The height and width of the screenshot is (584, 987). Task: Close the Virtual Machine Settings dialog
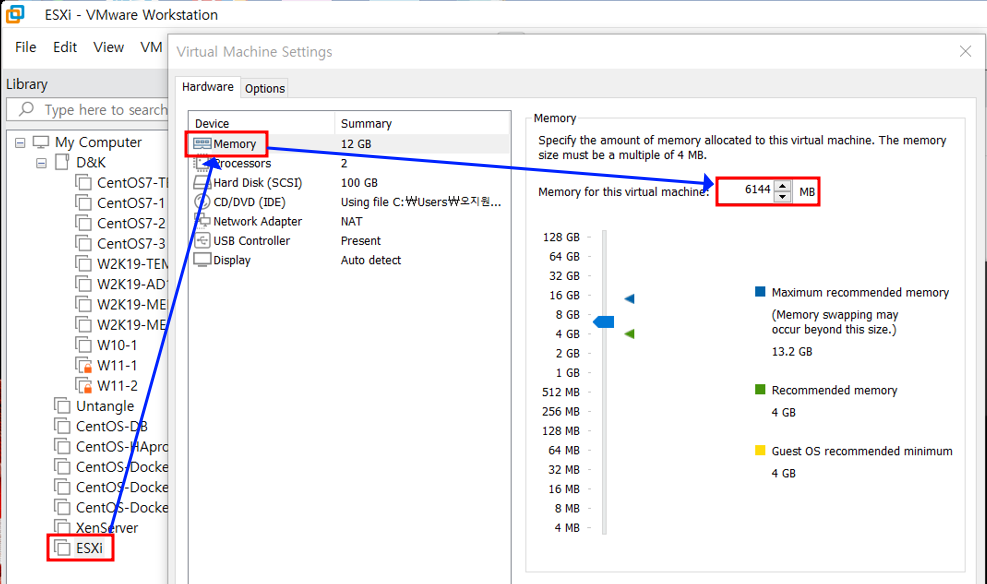(x=965, y=52)
